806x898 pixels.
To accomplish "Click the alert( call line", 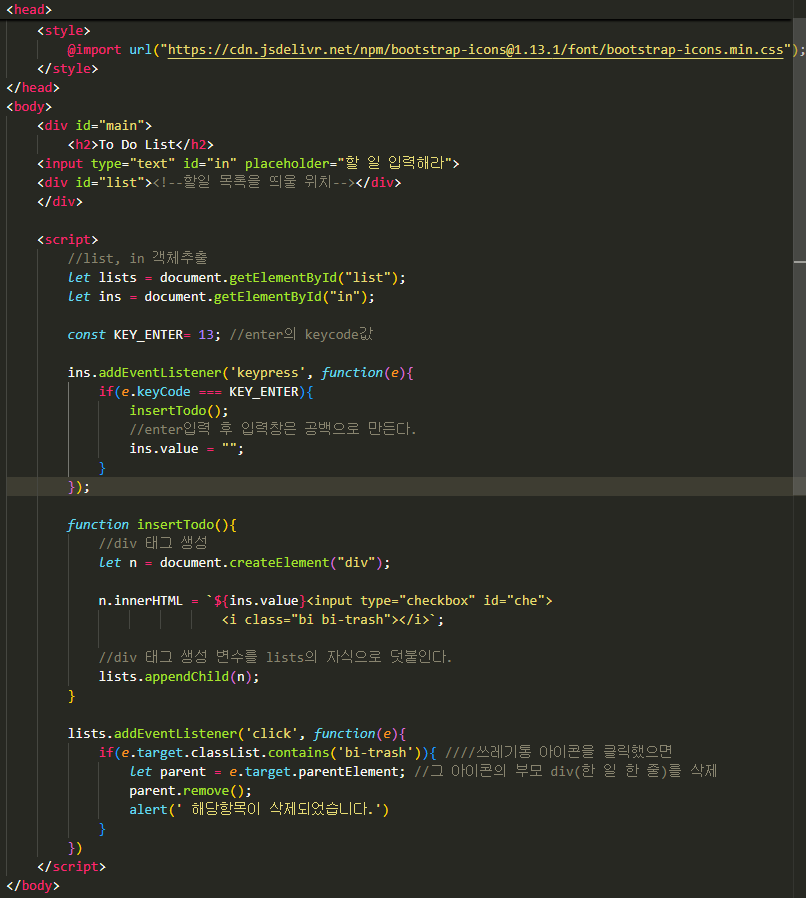I will pos(260,809).
